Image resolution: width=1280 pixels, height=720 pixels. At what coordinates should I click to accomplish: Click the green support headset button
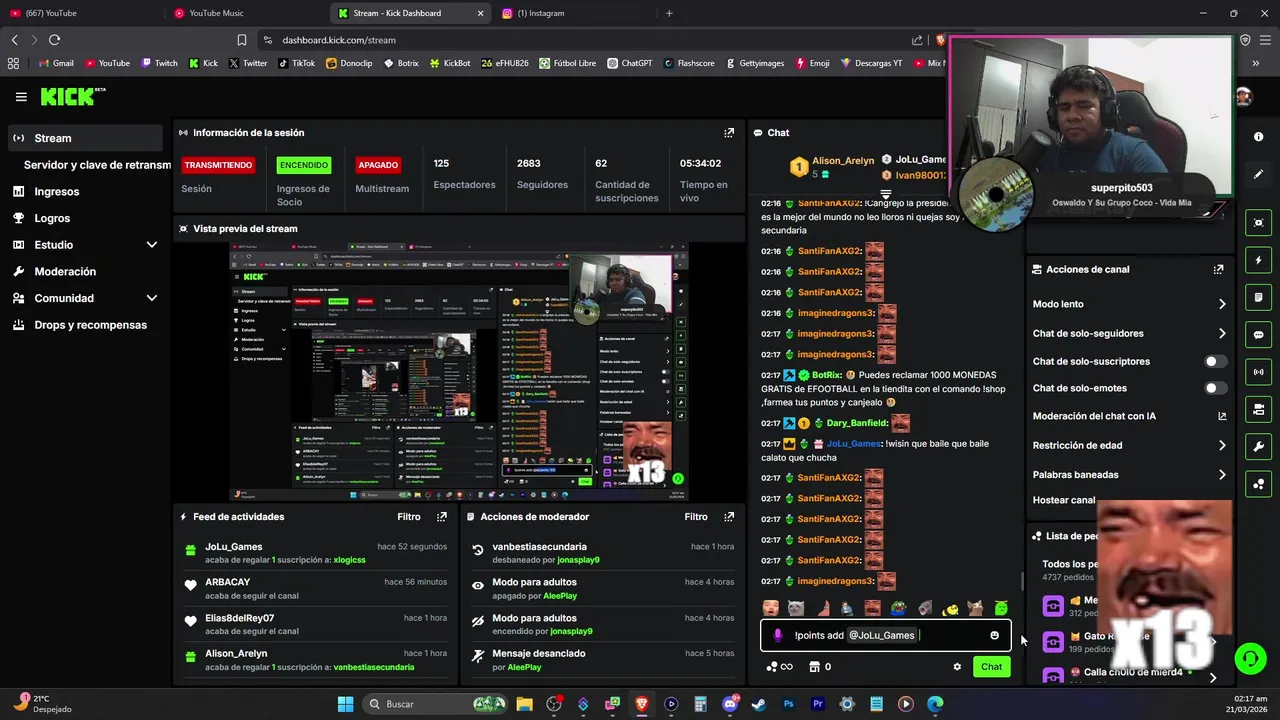point(1250,658)
